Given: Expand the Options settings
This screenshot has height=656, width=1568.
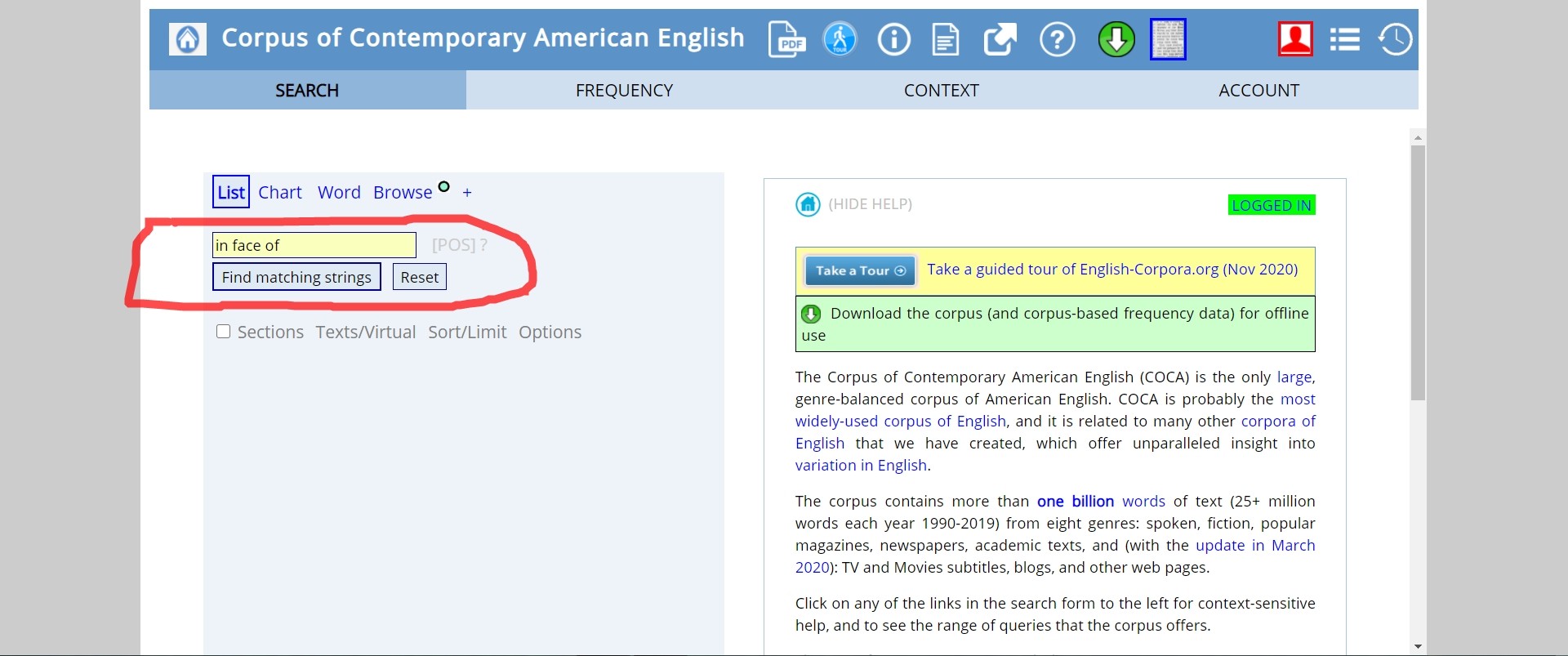Looking at the screenshot, I should (550, 332).
